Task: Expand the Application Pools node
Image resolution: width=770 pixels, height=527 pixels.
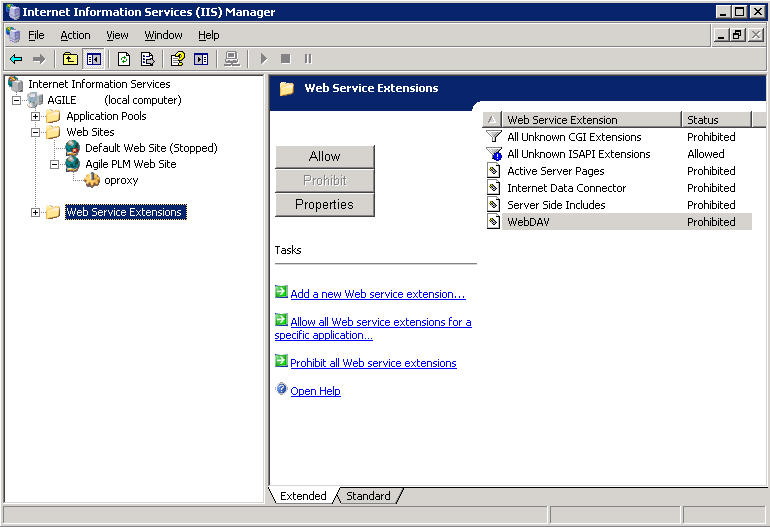Action: 35,116
